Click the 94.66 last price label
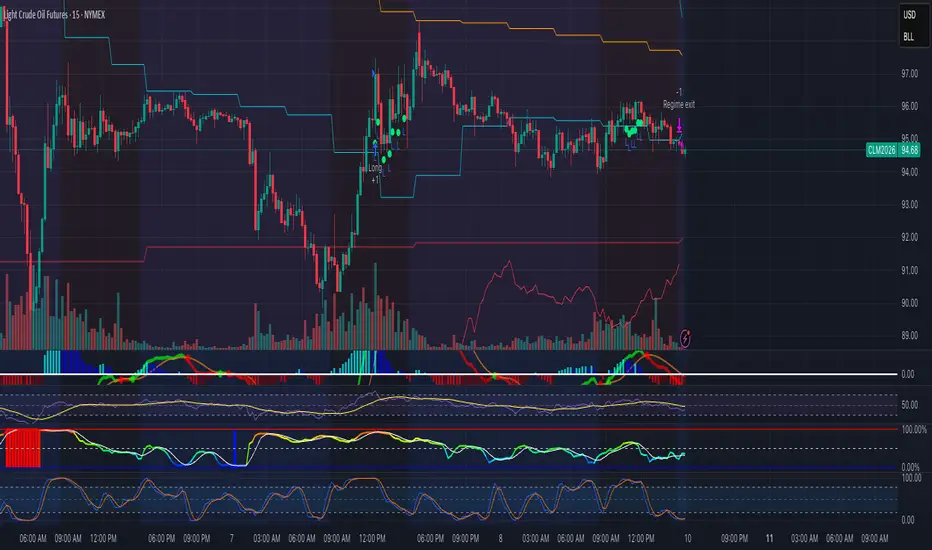 pyautogui.click(x=909, y=150)
